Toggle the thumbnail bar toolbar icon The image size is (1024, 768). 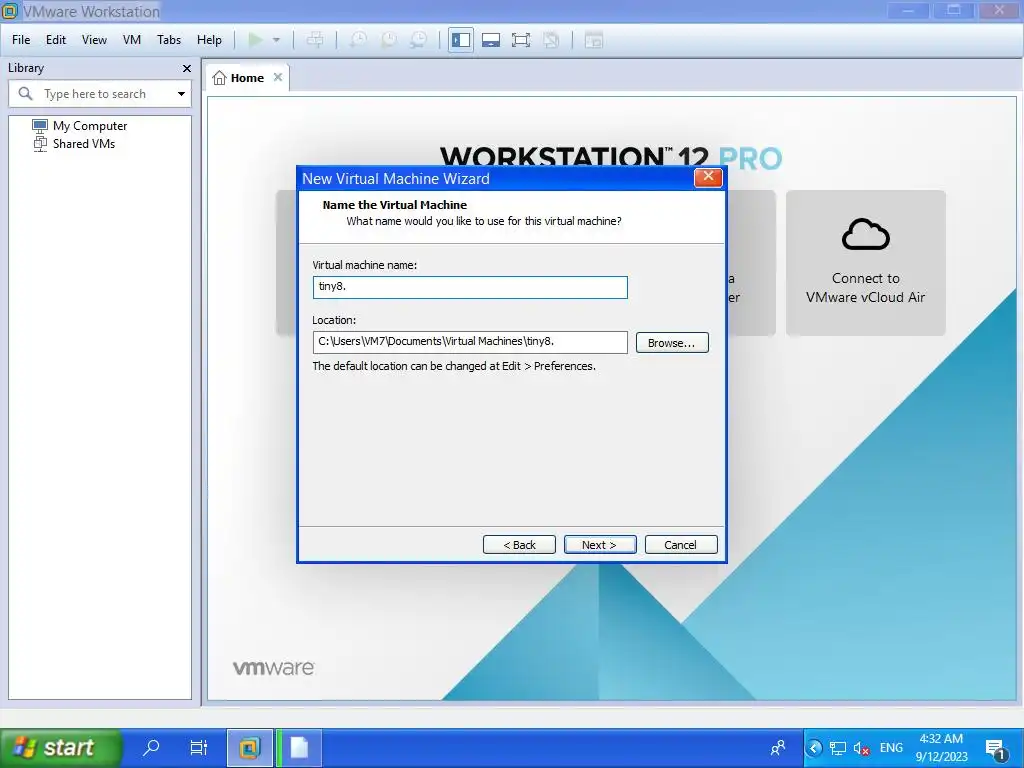click(491, 40)
